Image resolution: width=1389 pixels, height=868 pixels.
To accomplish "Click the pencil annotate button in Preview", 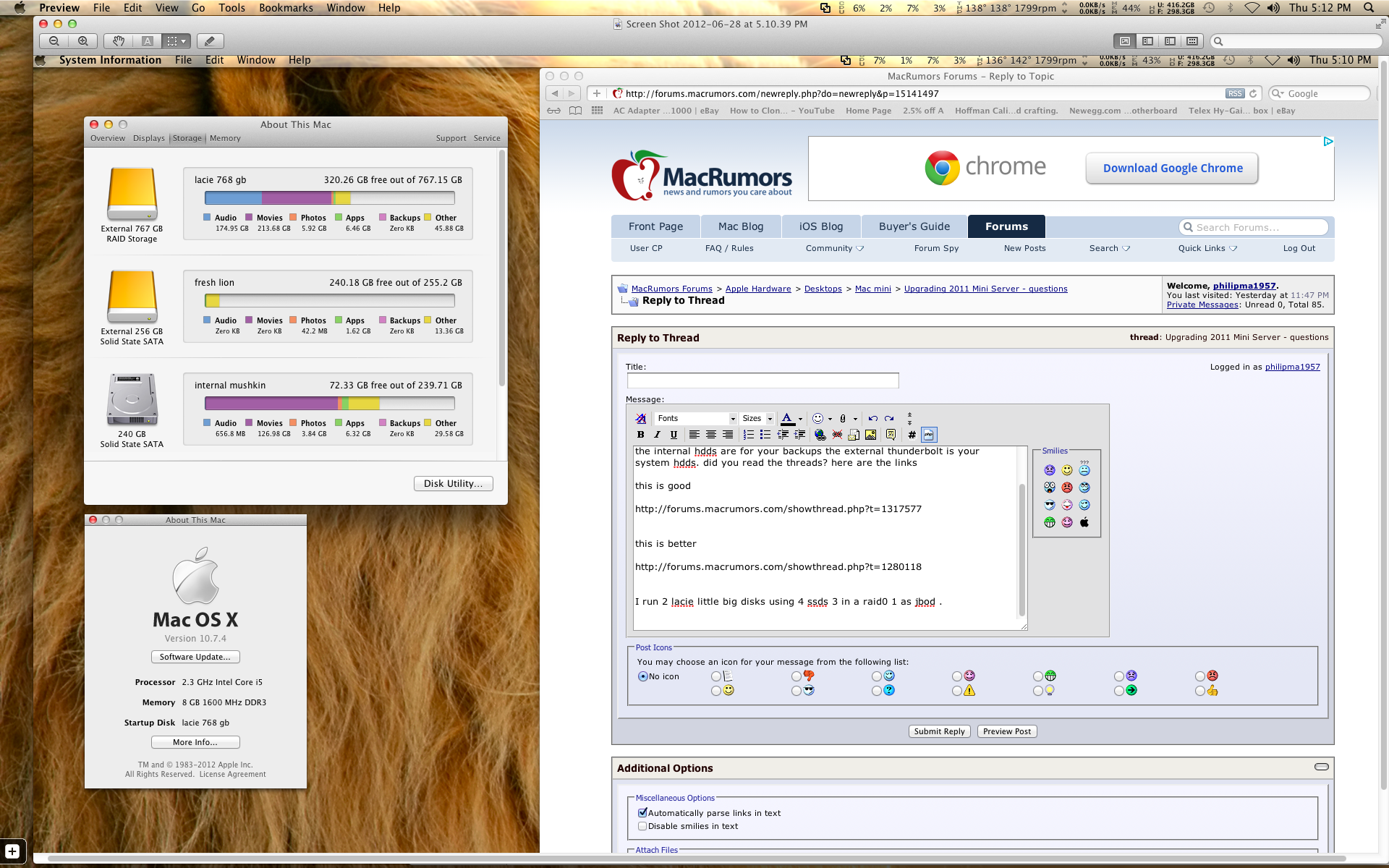I will pyautogui.click(x=210, y=41).
